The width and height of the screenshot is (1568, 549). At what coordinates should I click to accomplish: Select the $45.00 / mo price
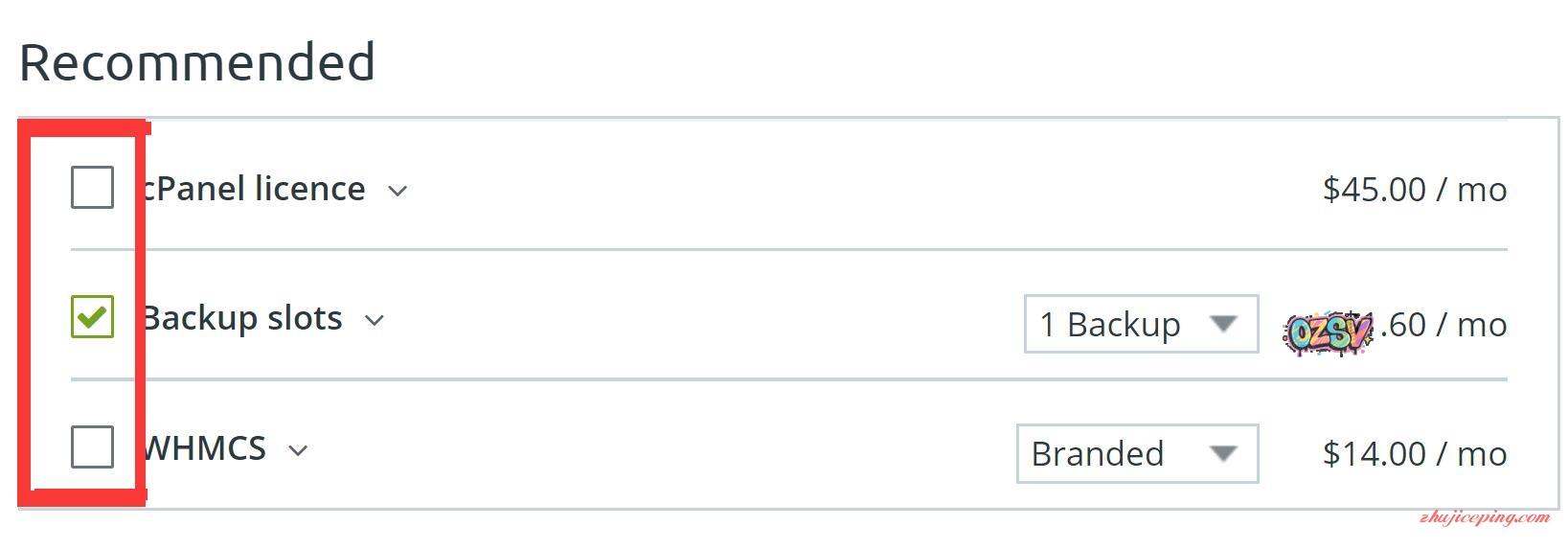(1414, 190)
